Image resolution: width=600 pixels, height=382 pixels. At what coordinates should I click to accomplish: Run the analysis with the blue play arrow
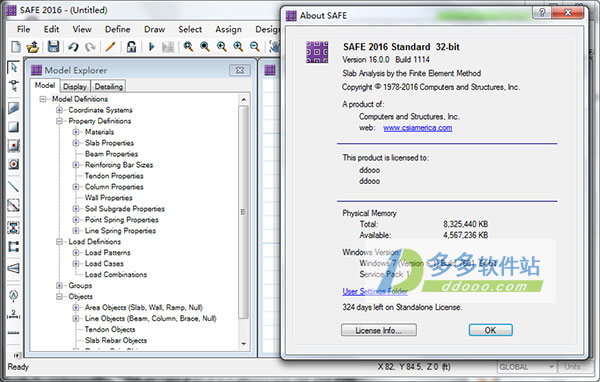pos(152,47)
